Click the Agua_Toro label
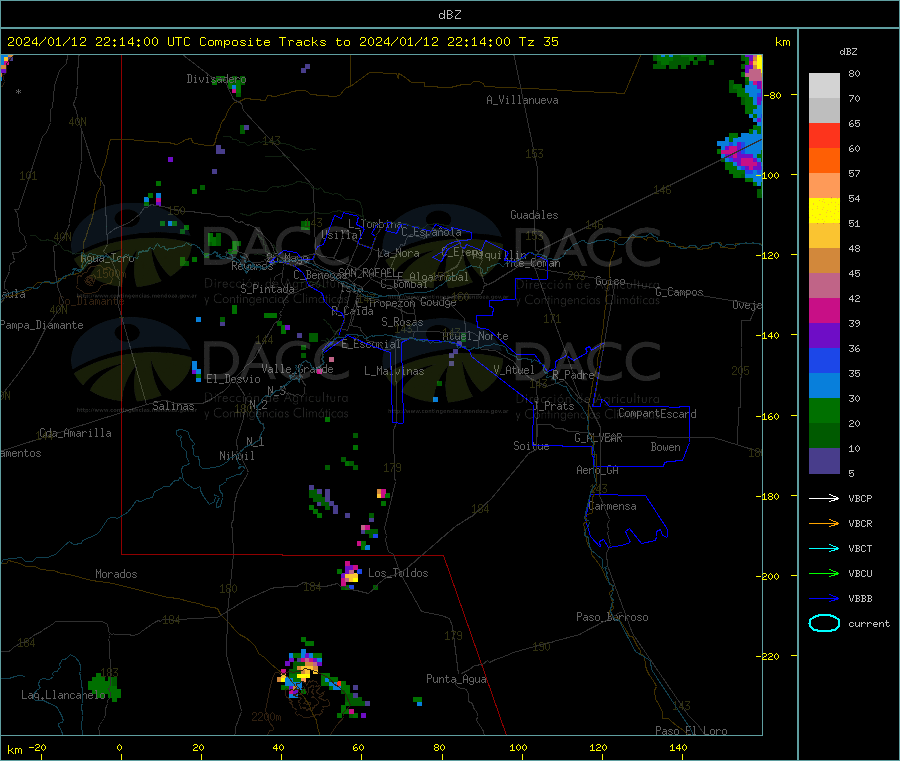The image size is (900, 761). (107, 258)
